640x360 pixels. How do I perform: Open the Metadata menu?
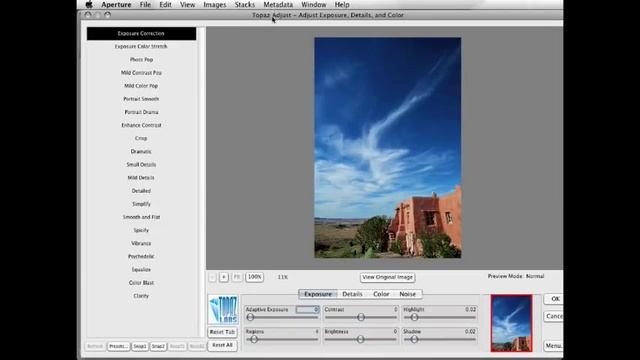(278, 5)
